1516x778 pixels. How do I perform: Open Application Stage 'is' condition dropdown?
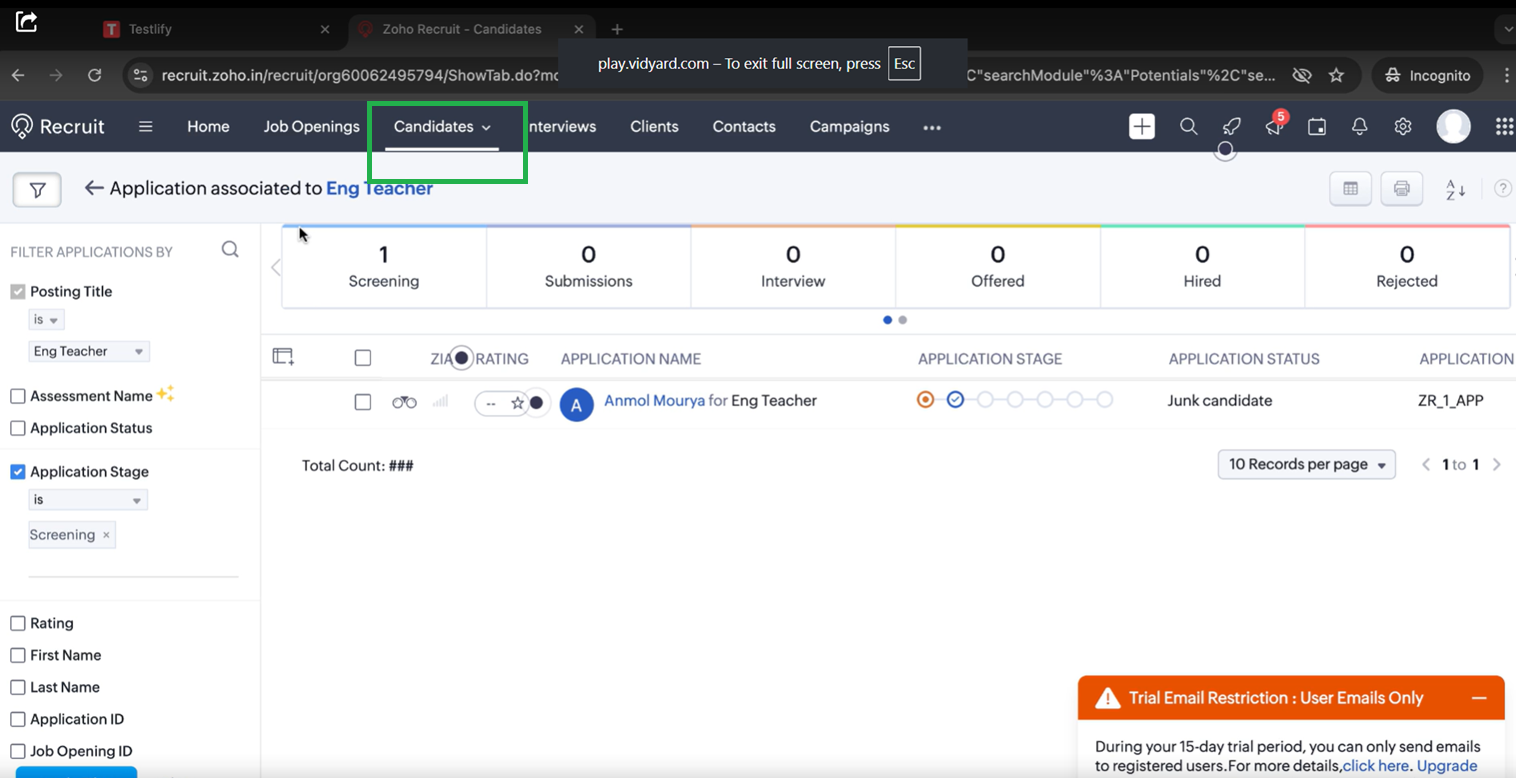tap(88, 499)
